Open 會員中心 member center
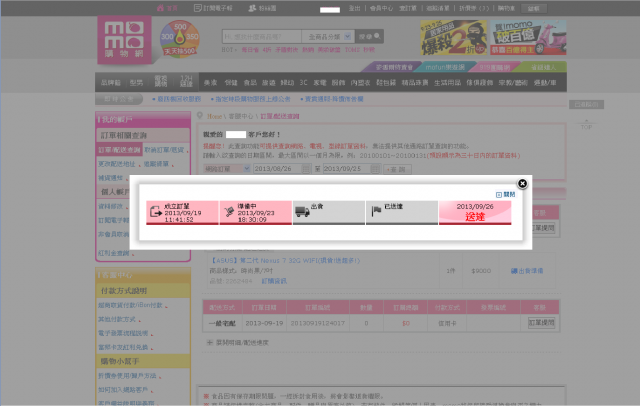640x406 pixels. pos(381,8)
